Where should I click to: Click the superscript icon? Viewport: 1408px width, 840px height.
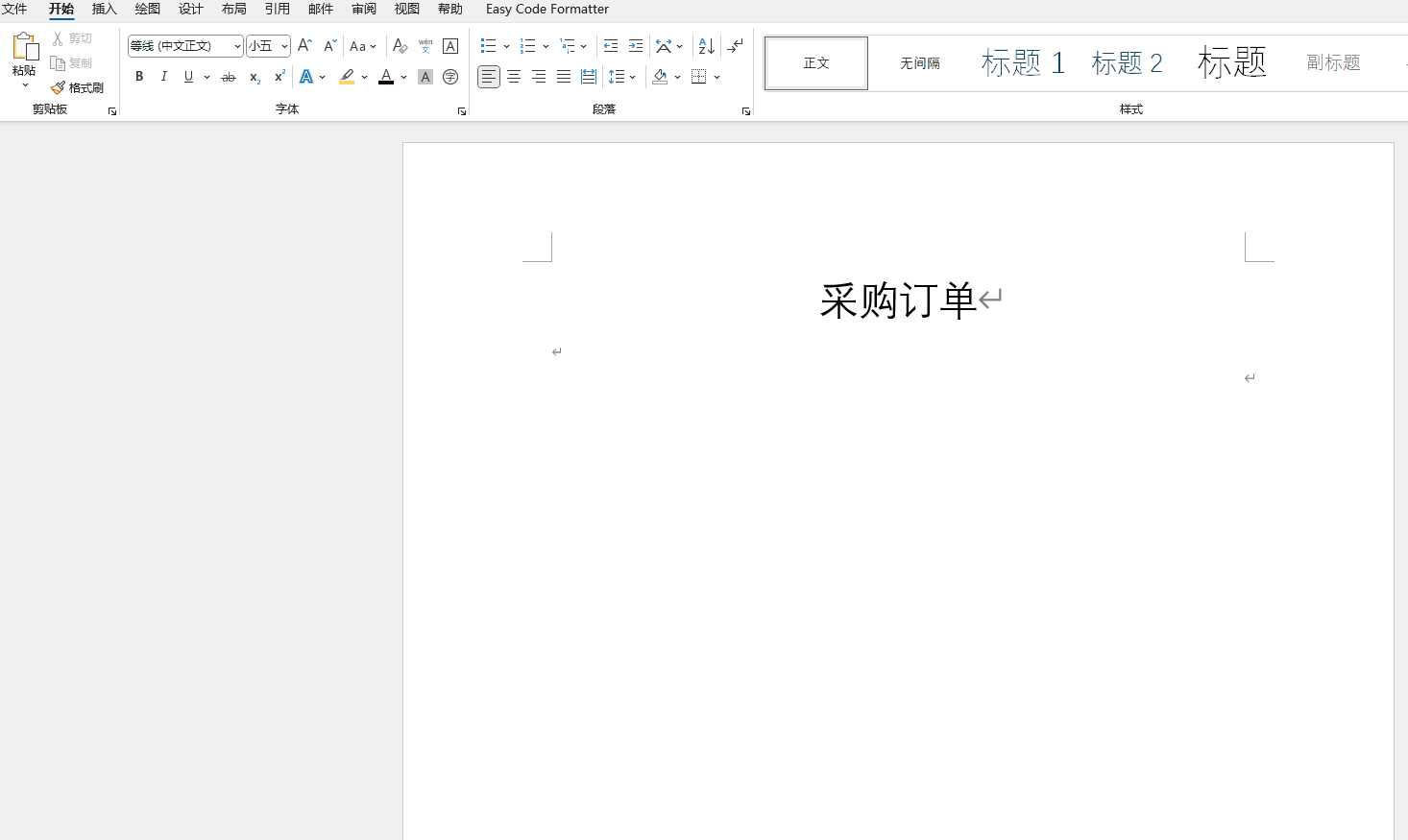(x=279, y=77)
